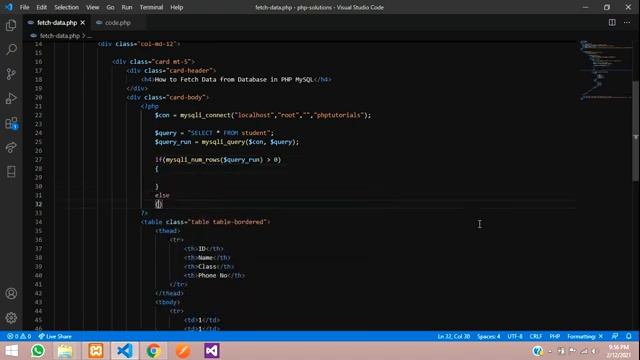This screenshot has height=360, width=640.
Task: Open the Accounts icon
Action: click(x=11, y=293)
